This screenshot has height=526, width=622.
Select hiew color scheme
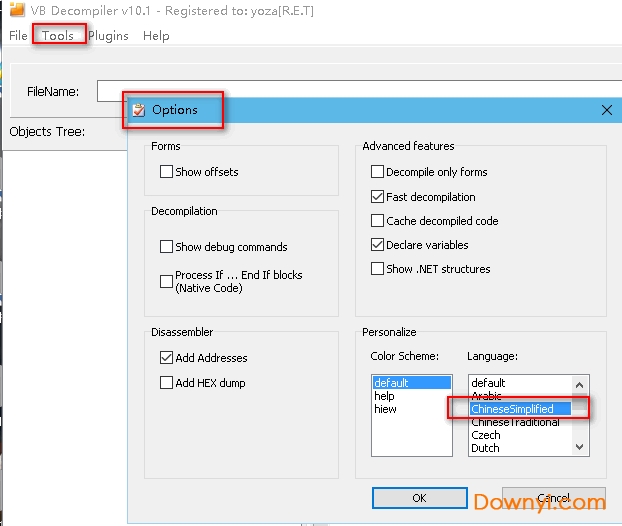(x=384, y=409)
